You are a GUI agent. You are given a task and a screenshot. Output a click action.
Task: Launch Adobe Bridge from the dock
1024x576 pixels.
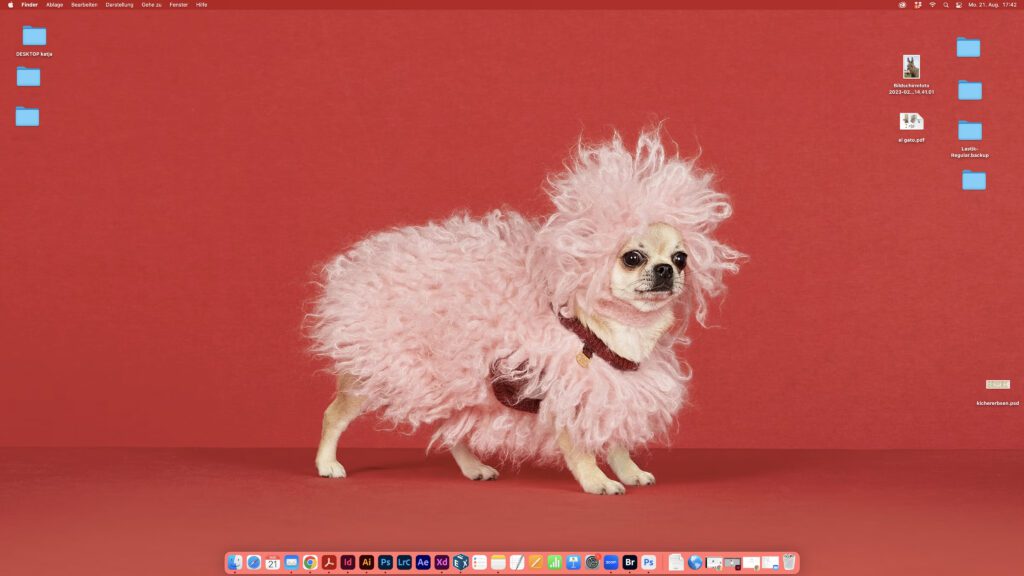[x=630, y=563]
